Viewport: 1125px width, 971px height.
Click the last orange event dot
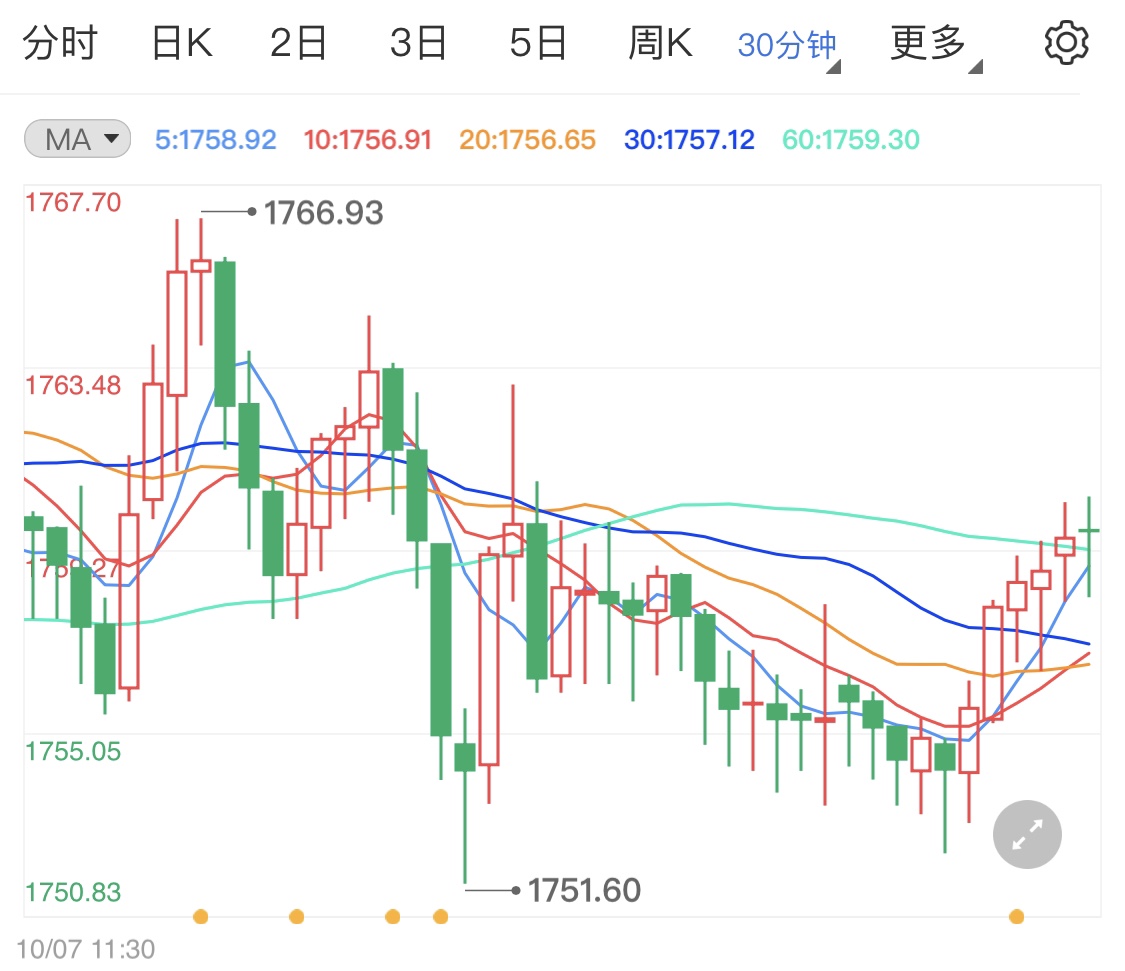[1016, 916]
